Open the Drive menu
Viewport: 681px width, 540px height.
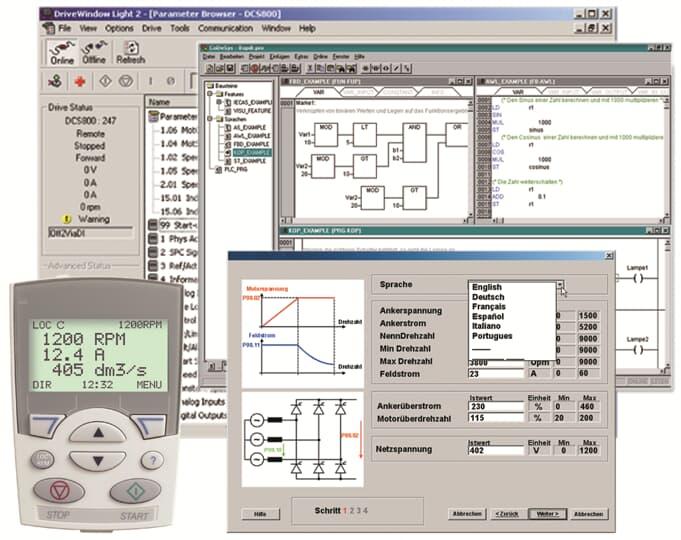pyautogui.click(x=152, y=29)
